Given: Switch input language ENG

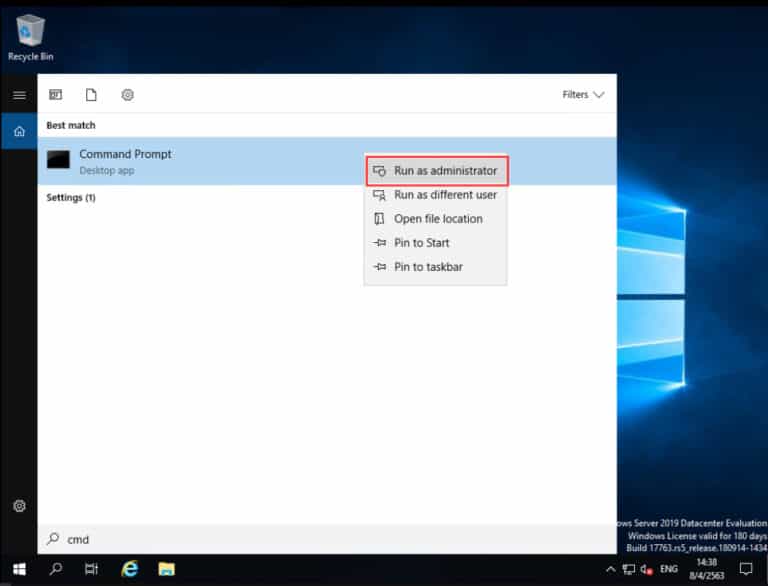Looking at the screenshot, I should [669, 569].
